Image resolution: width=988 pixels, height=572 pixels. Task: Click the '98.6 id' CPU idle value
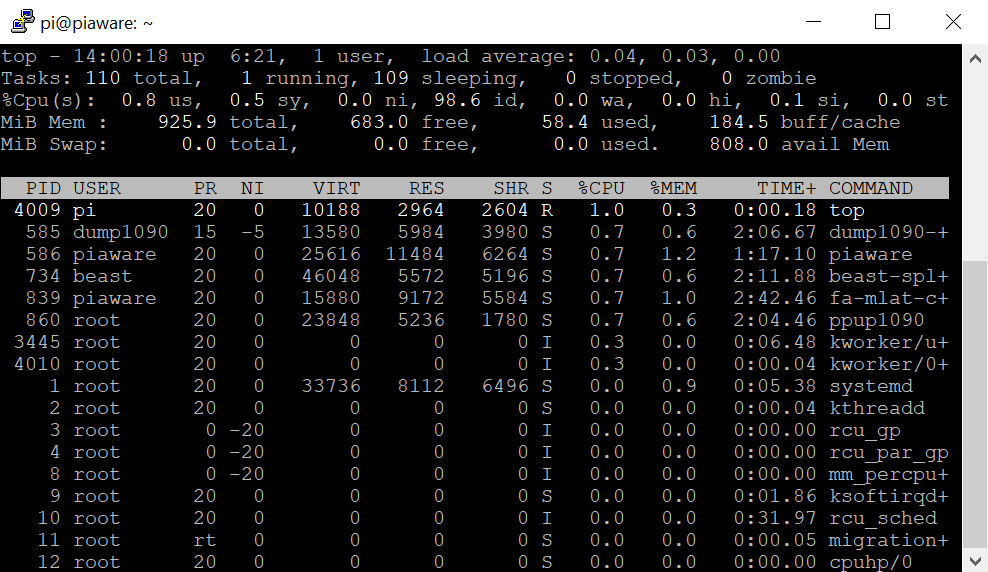click(x=475, y=101)
